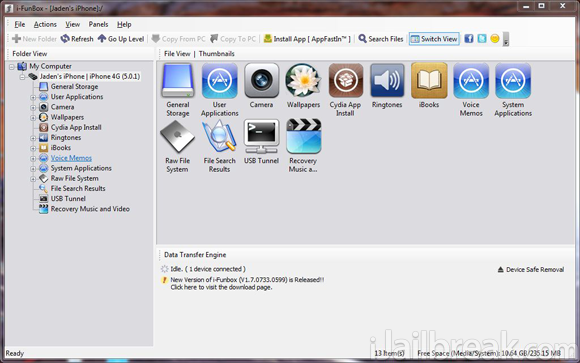This screenshot has height=363, width=580.
Task: Select USB Tunnel in the folder tree
Action: coord(68,199)
